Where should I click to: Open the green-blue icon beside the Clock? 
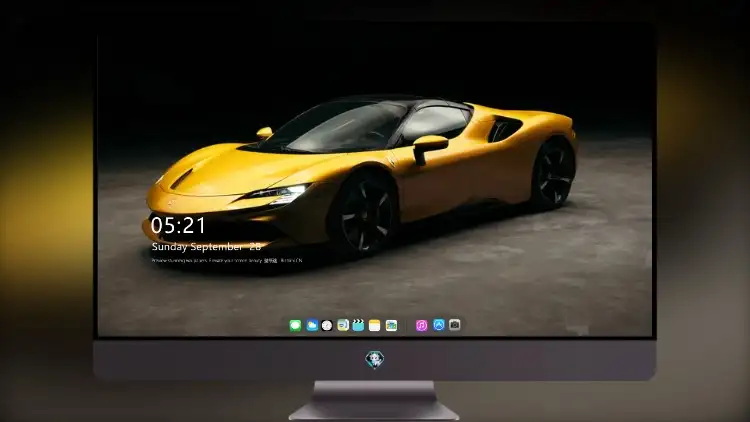tap(343, 325)
